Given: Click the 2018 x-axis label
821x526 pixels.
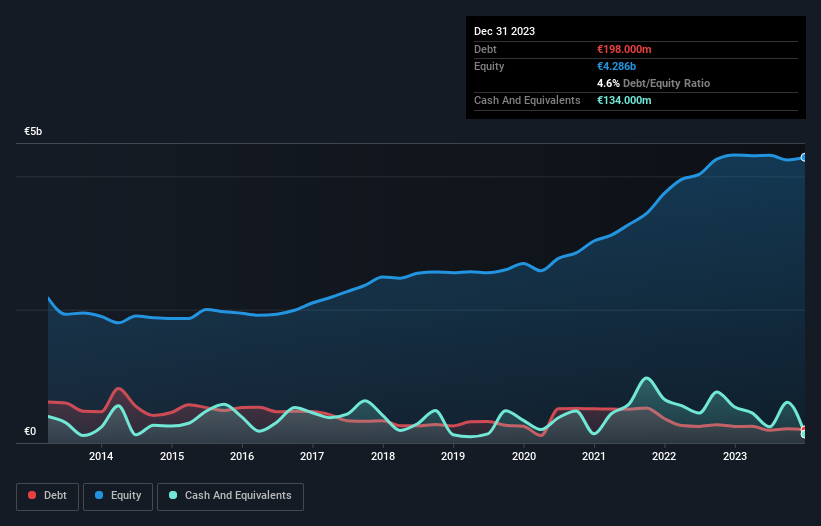Looking at the screenshot, I should coord(383,456).
